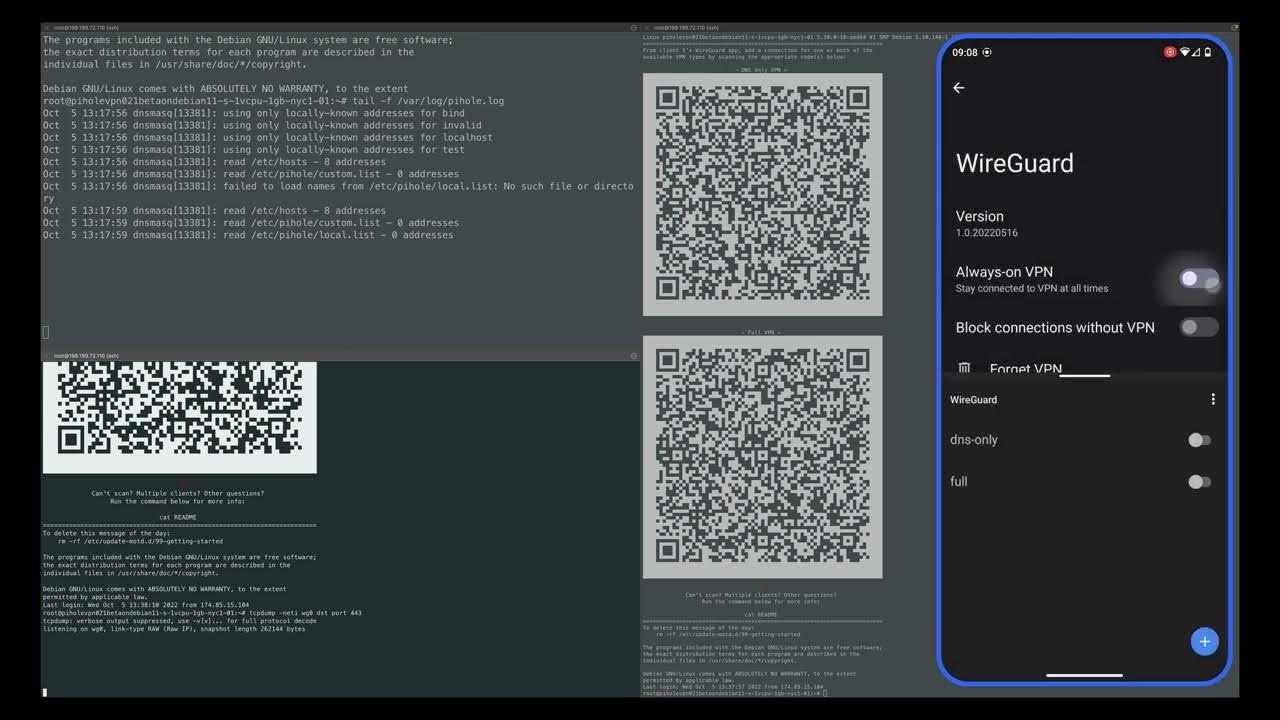1280x720 pixels.
Task: Tap the Forget VPN trash icon
Action: (964, 369)
